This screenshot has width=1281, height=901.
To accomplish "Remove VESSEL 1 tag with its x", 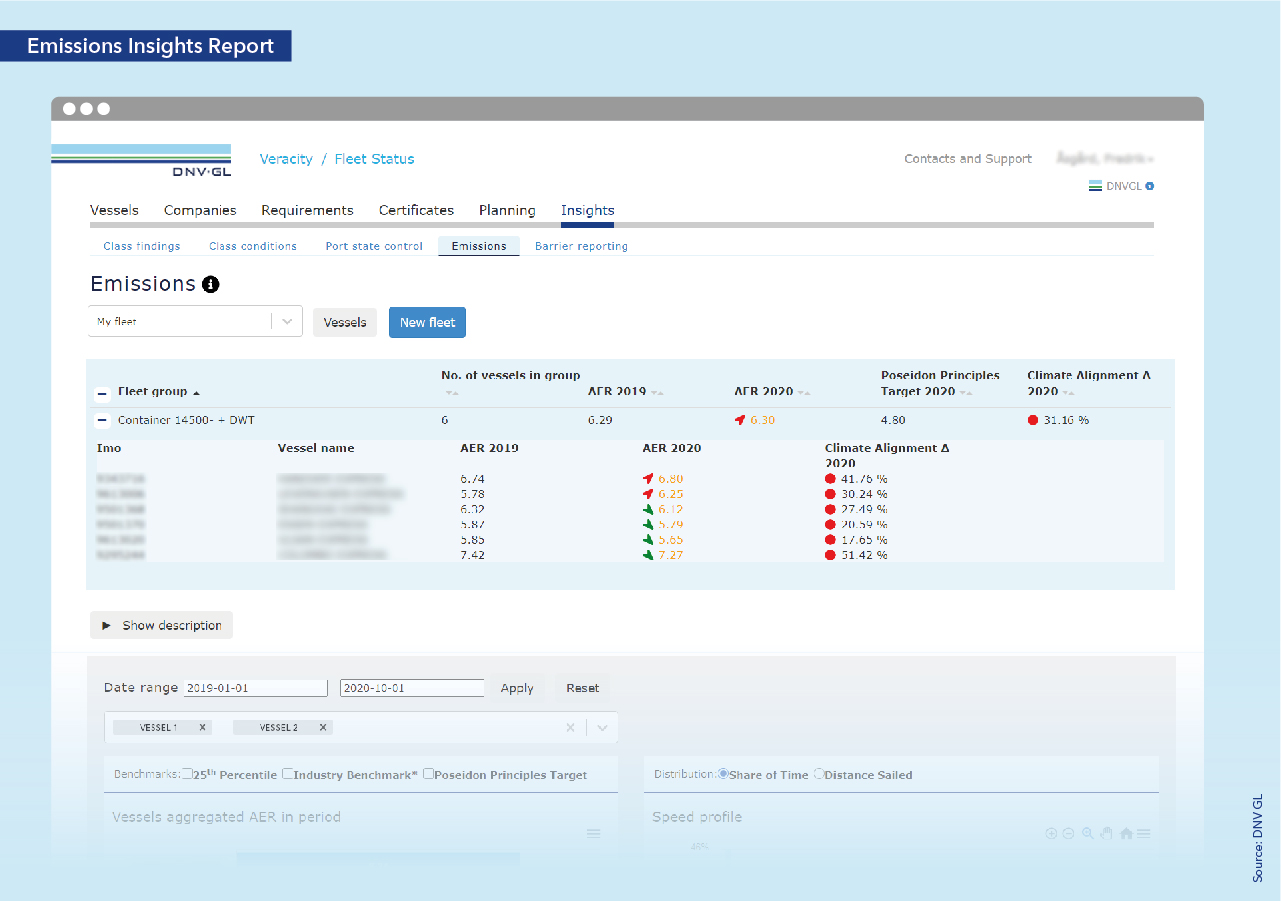I will [203, 728].
